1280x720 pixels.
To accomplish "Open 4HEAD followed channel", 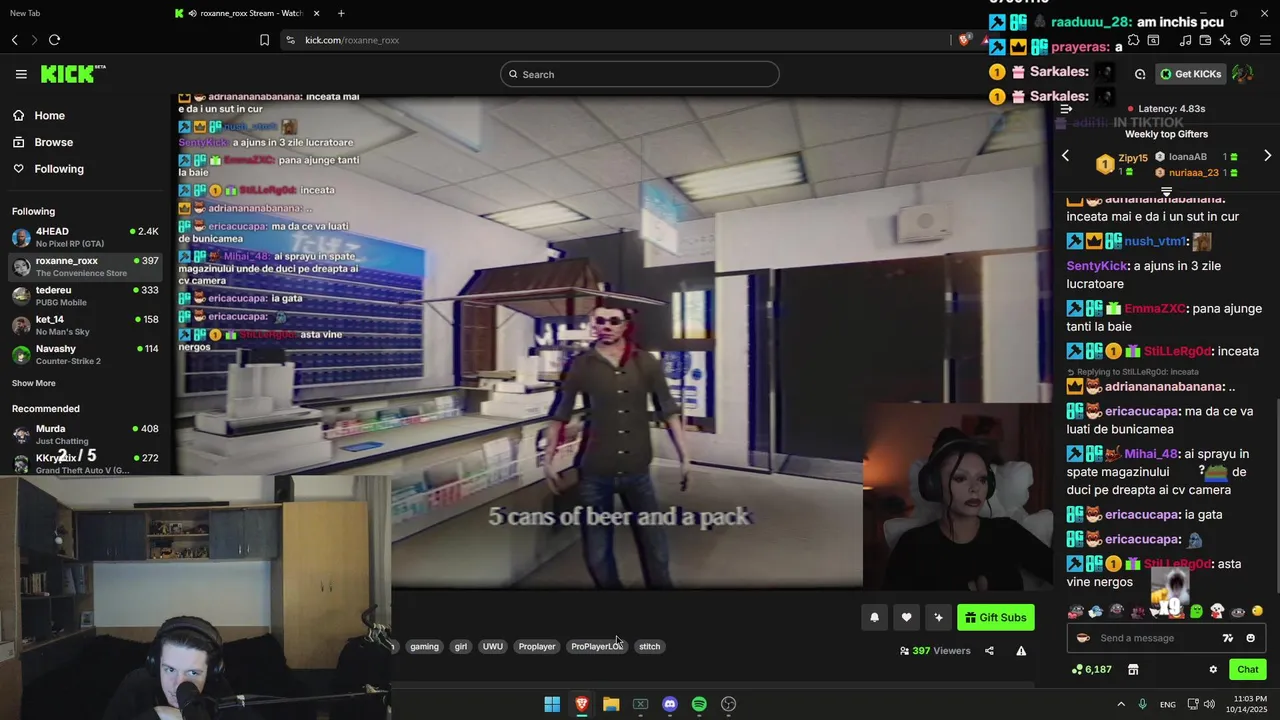I will click(x=85, y=237).
